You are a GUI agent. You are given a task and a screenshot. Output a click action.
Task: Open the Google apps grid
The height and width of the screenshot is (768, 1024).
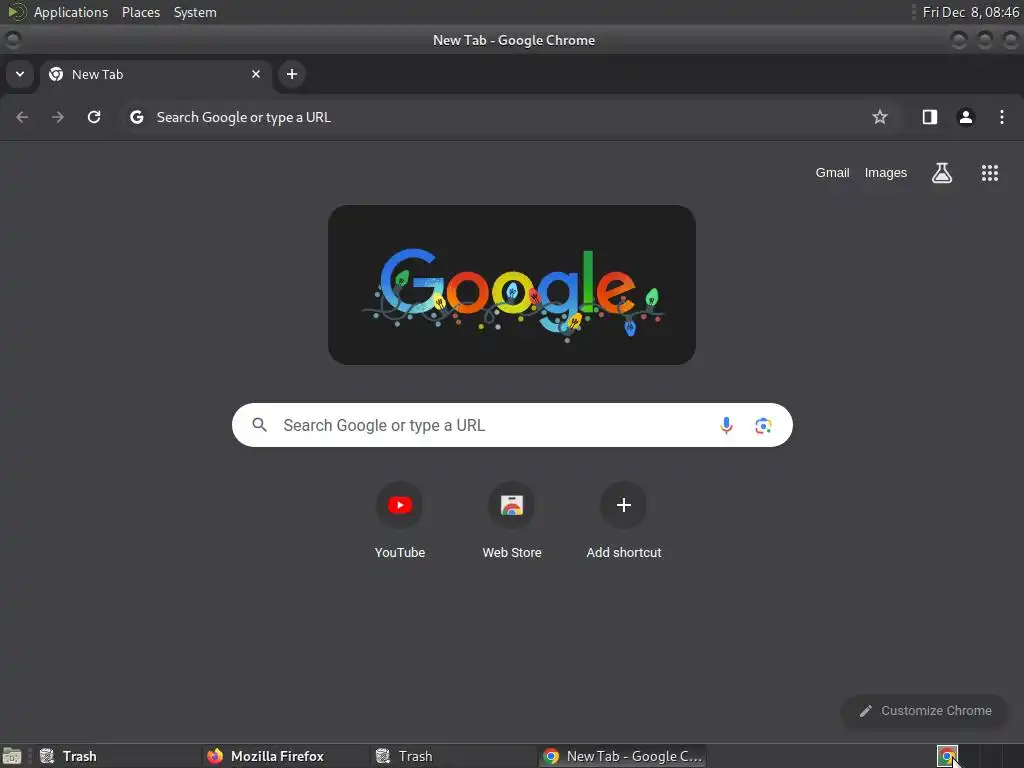pos(989,173)
